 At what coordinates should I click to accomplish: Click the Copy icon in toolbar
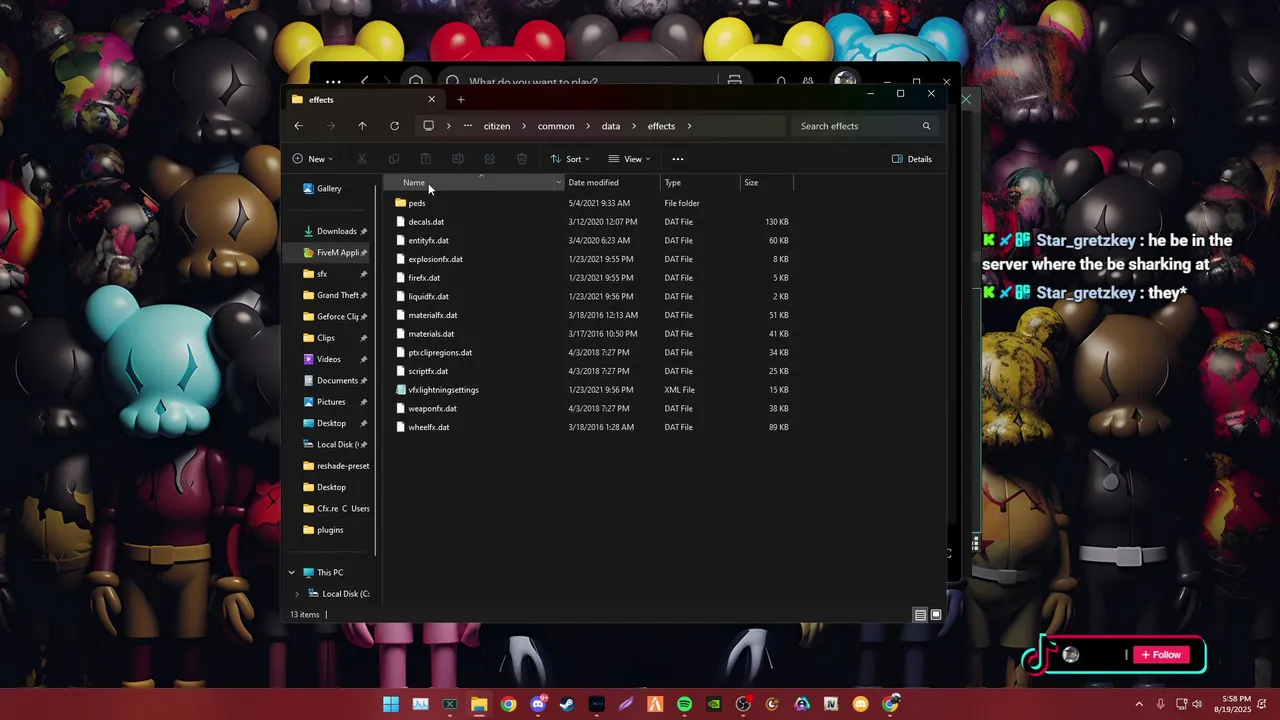[394, 159]
